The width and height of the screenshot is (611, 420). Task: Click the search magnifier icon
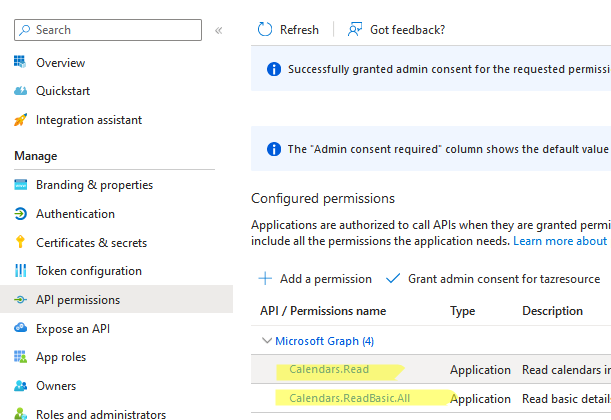pos(24,30)
